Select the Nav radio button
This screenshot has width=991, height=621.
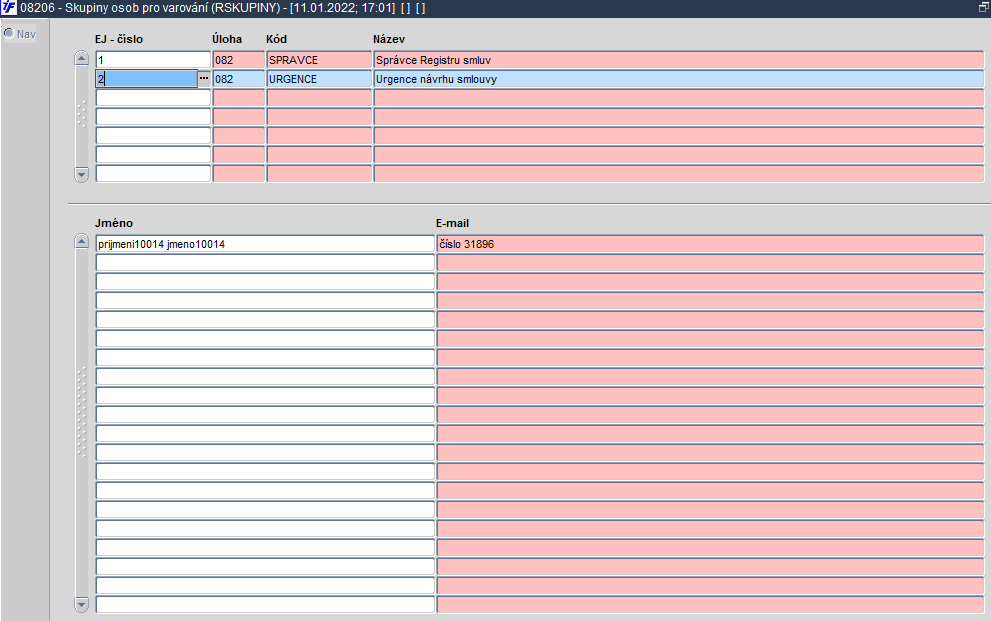point(9,33)
